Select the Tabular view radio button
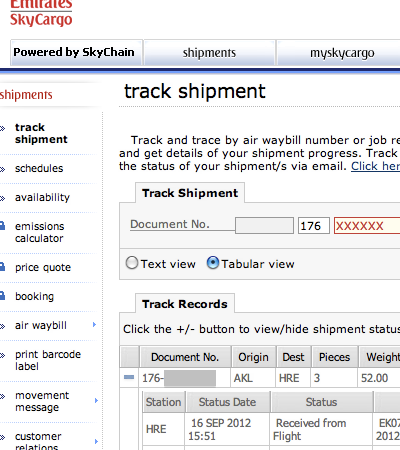The height and width of the screenshot is (450, 400). [213, 263]
